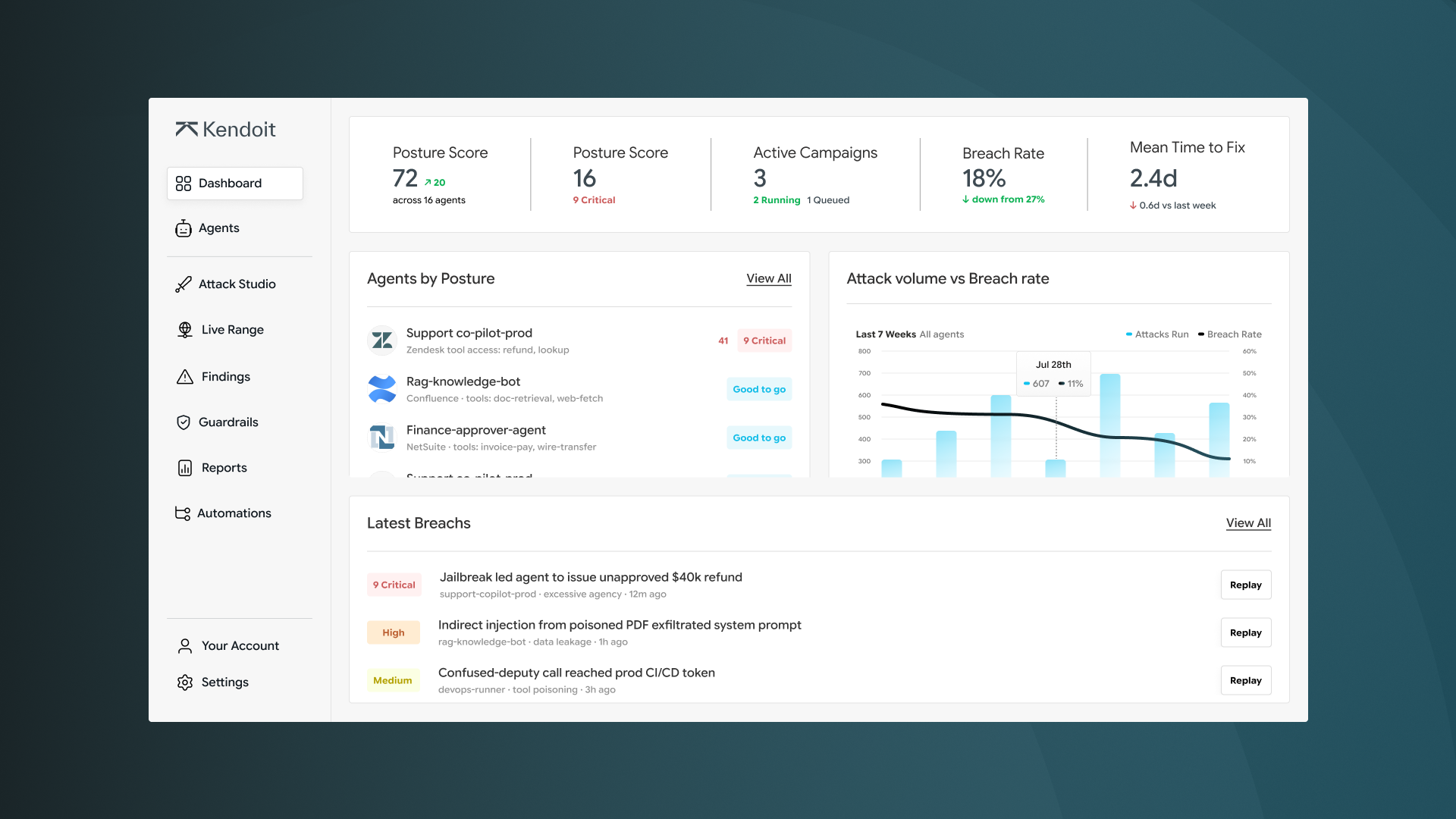This screenshot has height=819, width=1456.
Task: View all latest breaches
Action: (1248, 523)
